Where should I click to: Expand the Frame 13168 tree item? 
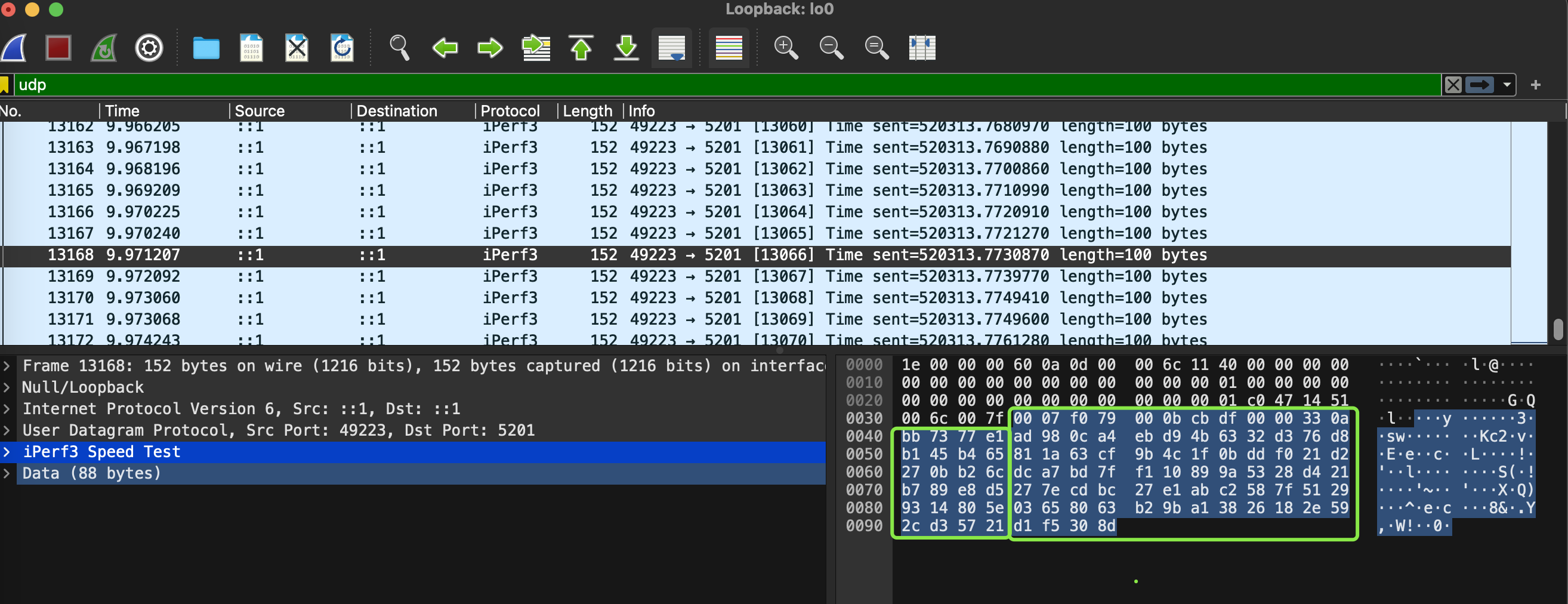(x=7, y=366)
